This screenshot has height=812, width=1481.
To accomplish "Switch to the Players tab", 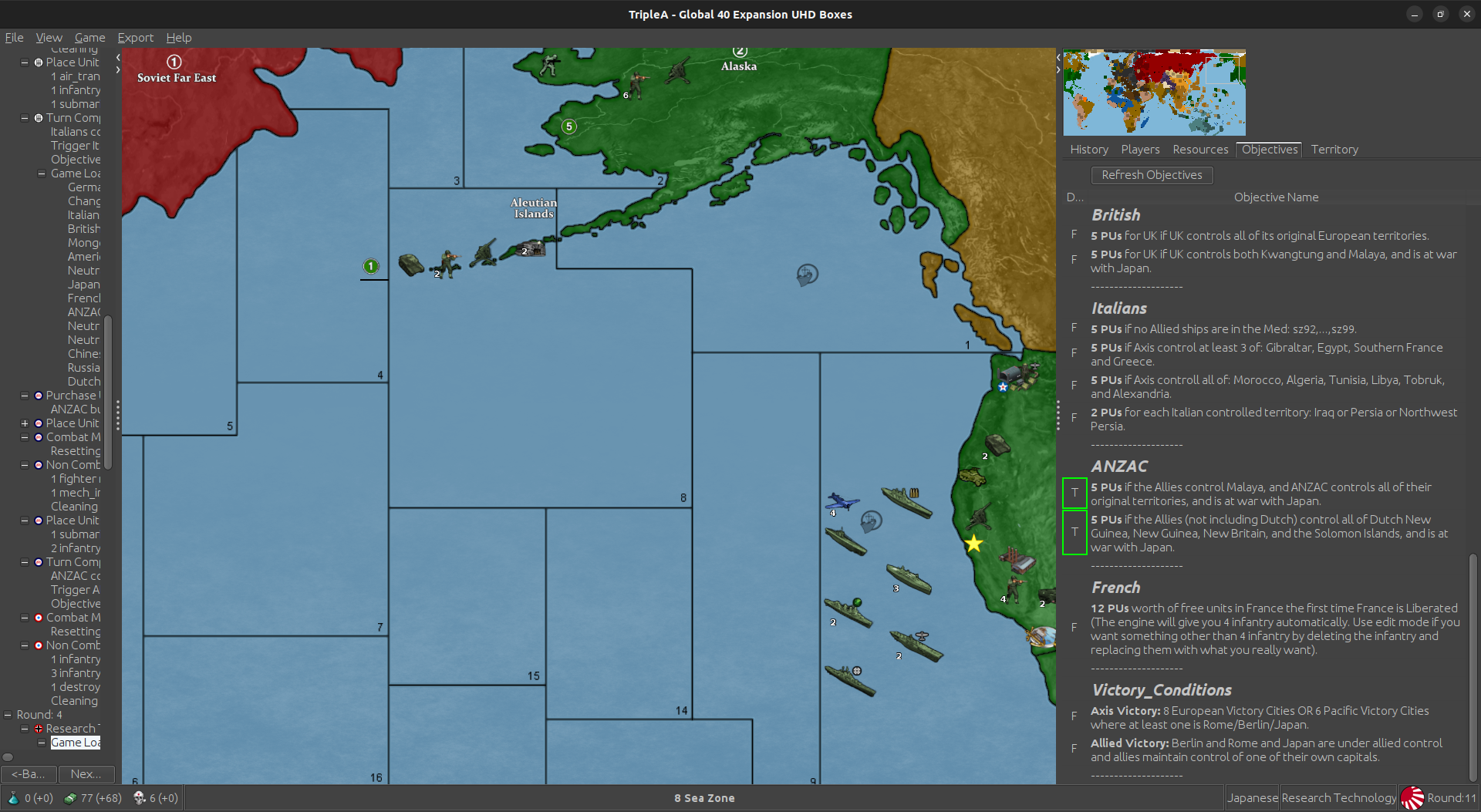I will (x=1140, y=150).
